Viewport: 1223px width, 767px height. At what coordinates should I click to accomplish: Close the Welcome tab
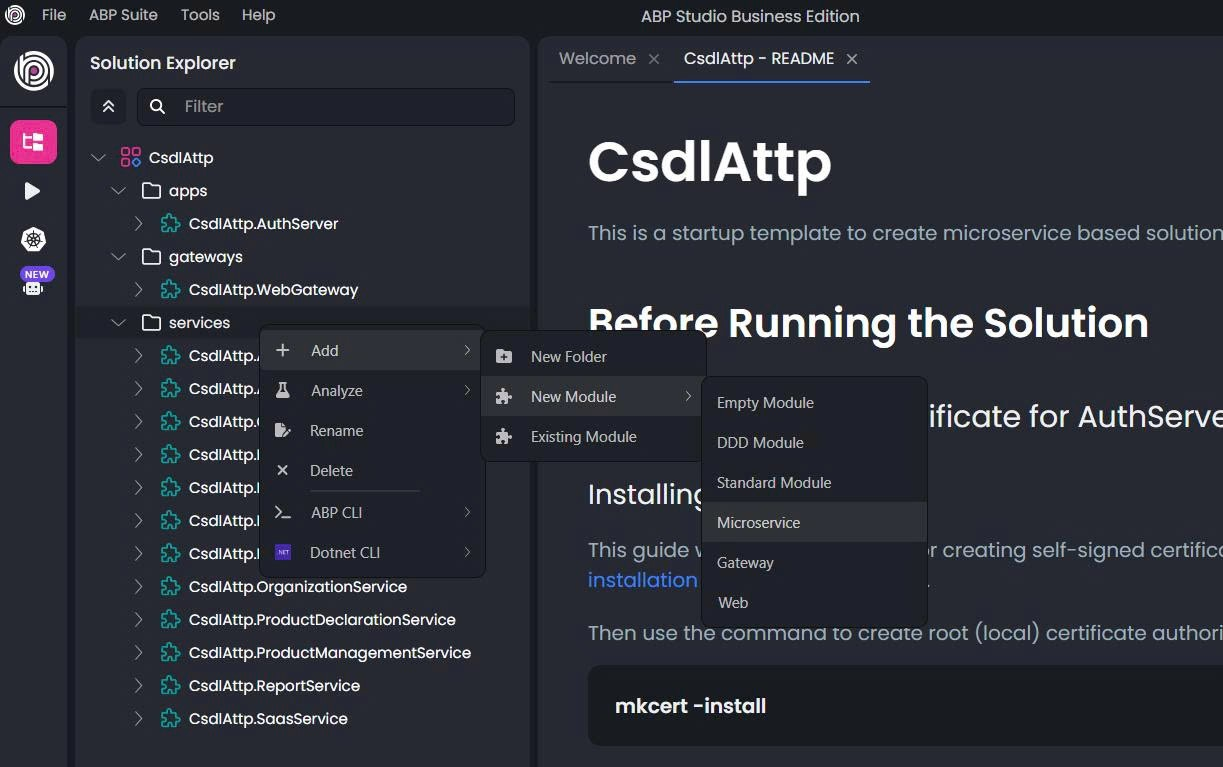click(x=654, y=59)
